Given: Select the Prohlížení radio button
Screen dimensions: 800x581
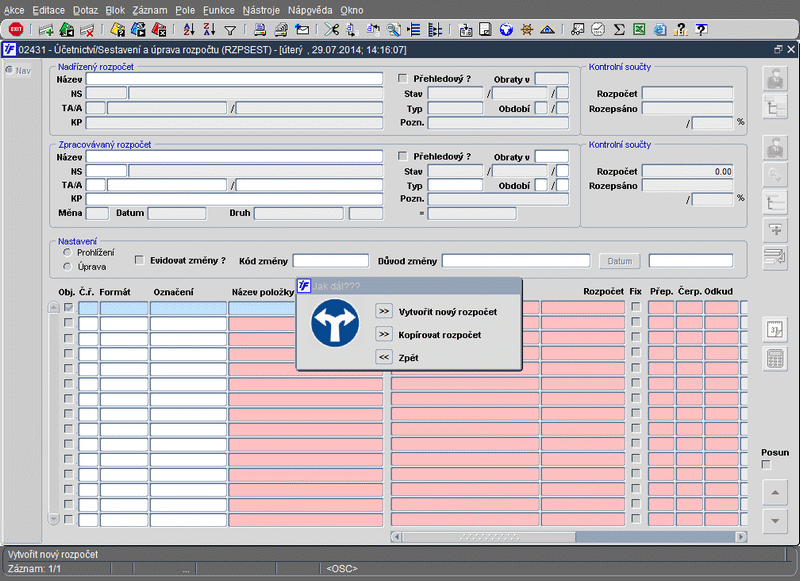Looking at the screenshot, I should [x=67, y=252].
